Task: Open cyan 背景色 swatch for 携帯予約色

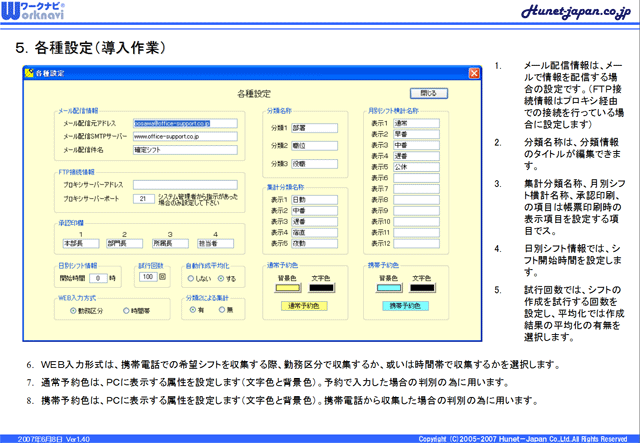Action: click(x=388, y=288)
